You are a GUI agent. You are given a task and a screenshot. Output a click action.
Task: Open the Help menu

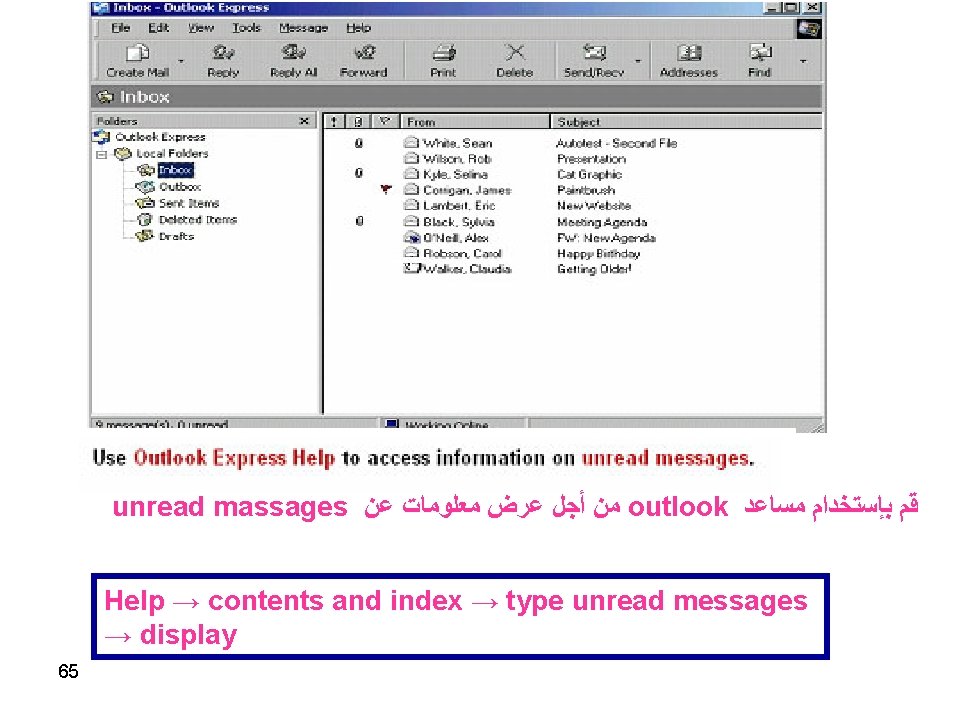358,28
